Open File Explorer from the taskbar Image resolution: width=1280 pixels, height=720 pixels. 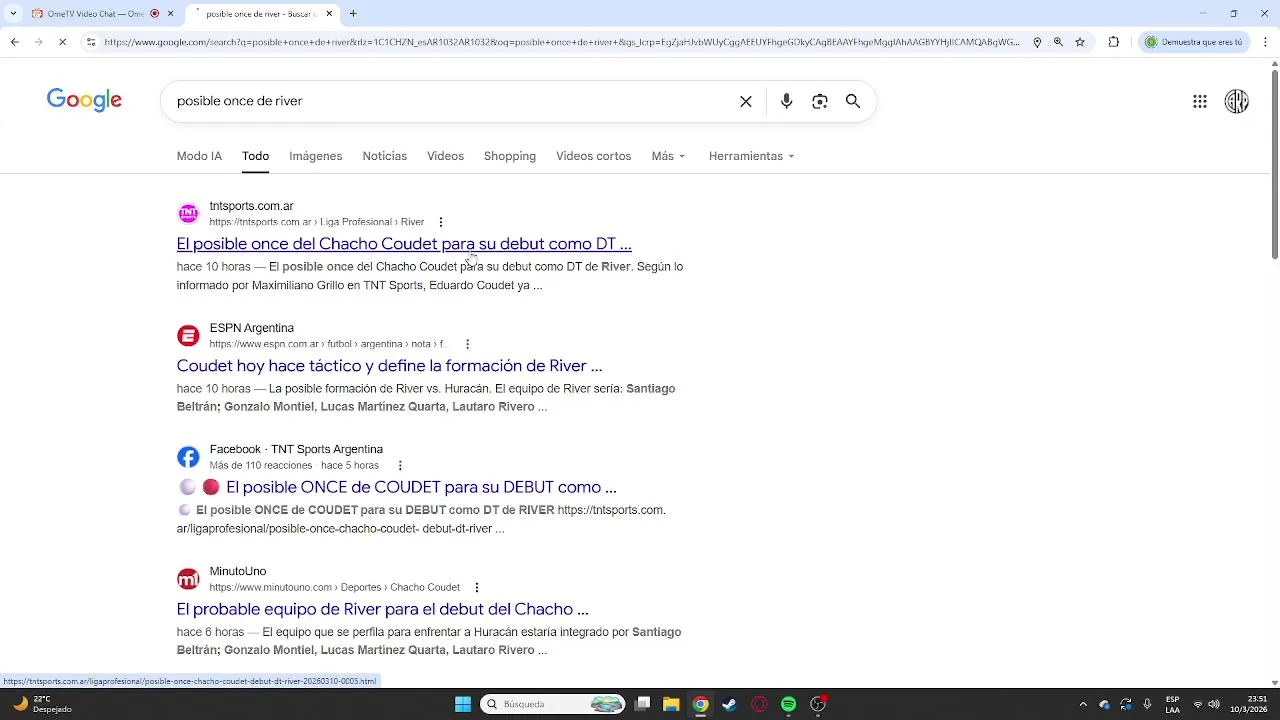tap(671, 704)
